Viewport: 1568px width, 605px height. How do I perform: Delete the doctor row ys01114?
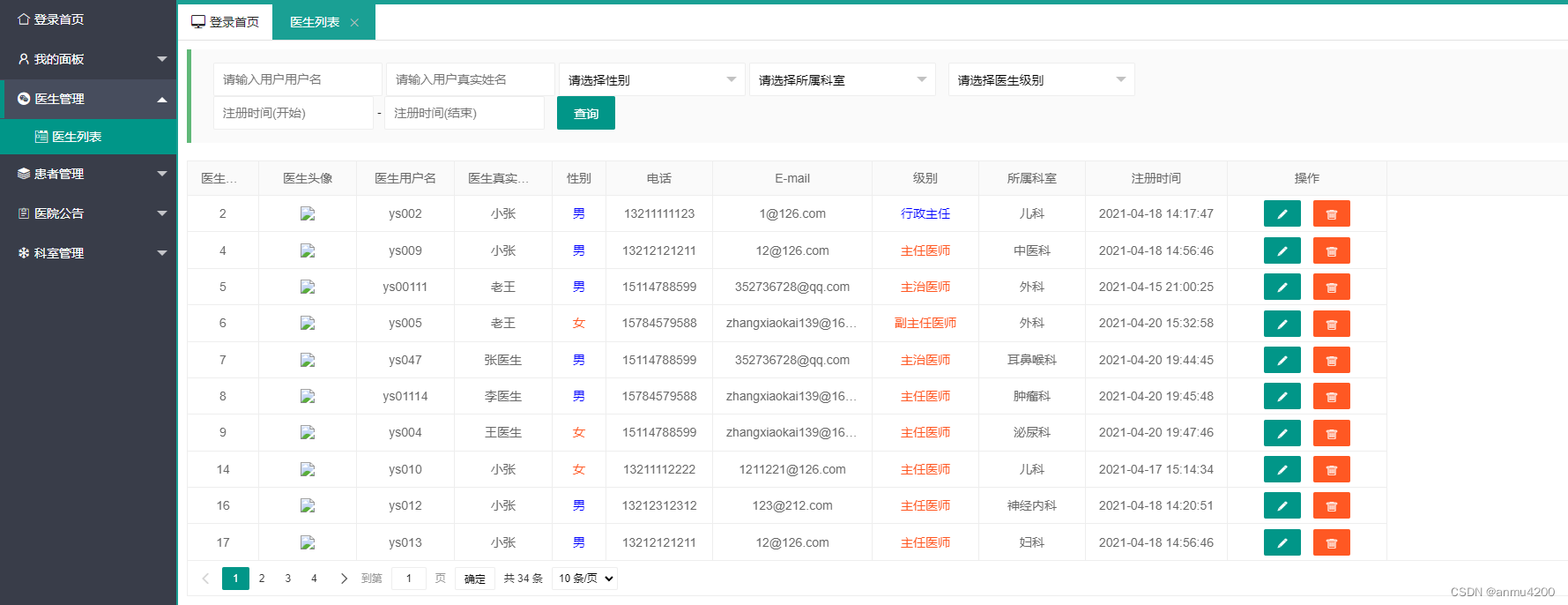pyautogui.click(x=1331, y=396)
